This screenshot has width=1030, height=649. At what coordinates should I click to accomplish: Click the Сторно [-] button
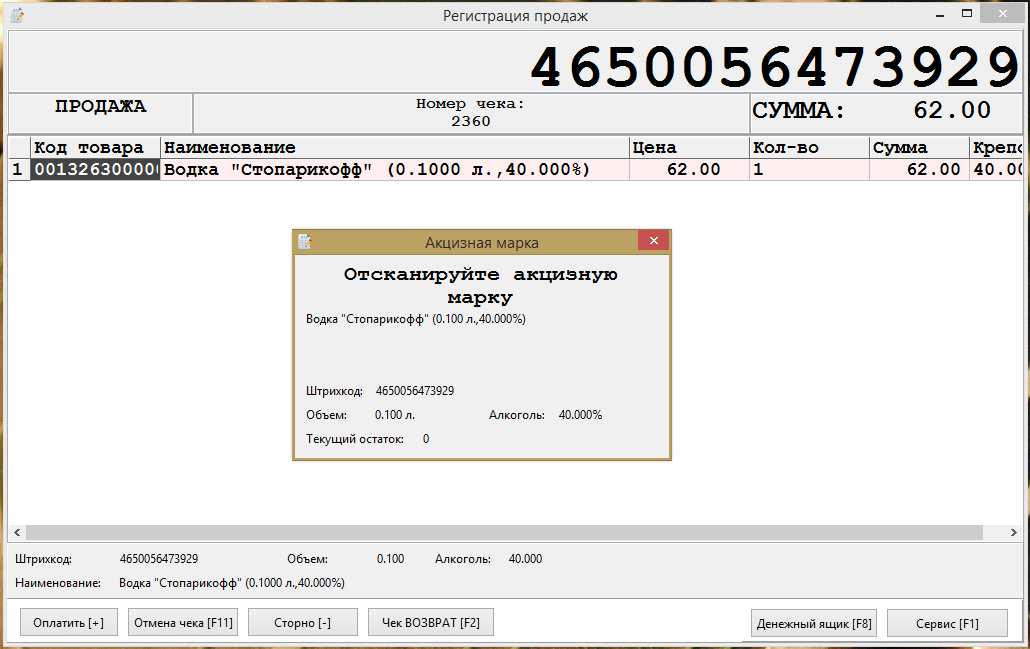pyautogui.click(x=302, y=623)
